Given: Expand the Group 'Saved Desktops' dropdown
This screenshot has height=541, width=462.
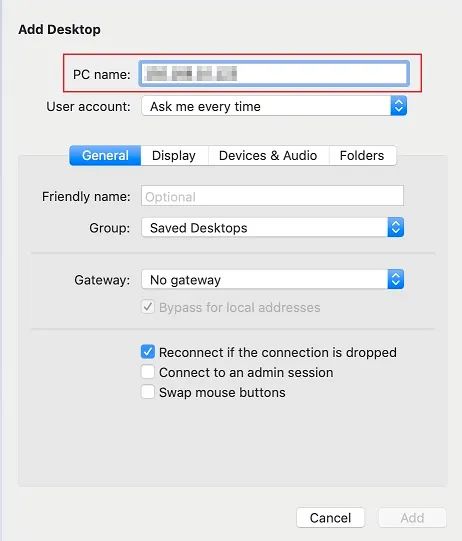Looking at the screenshot, I should 273,227.
